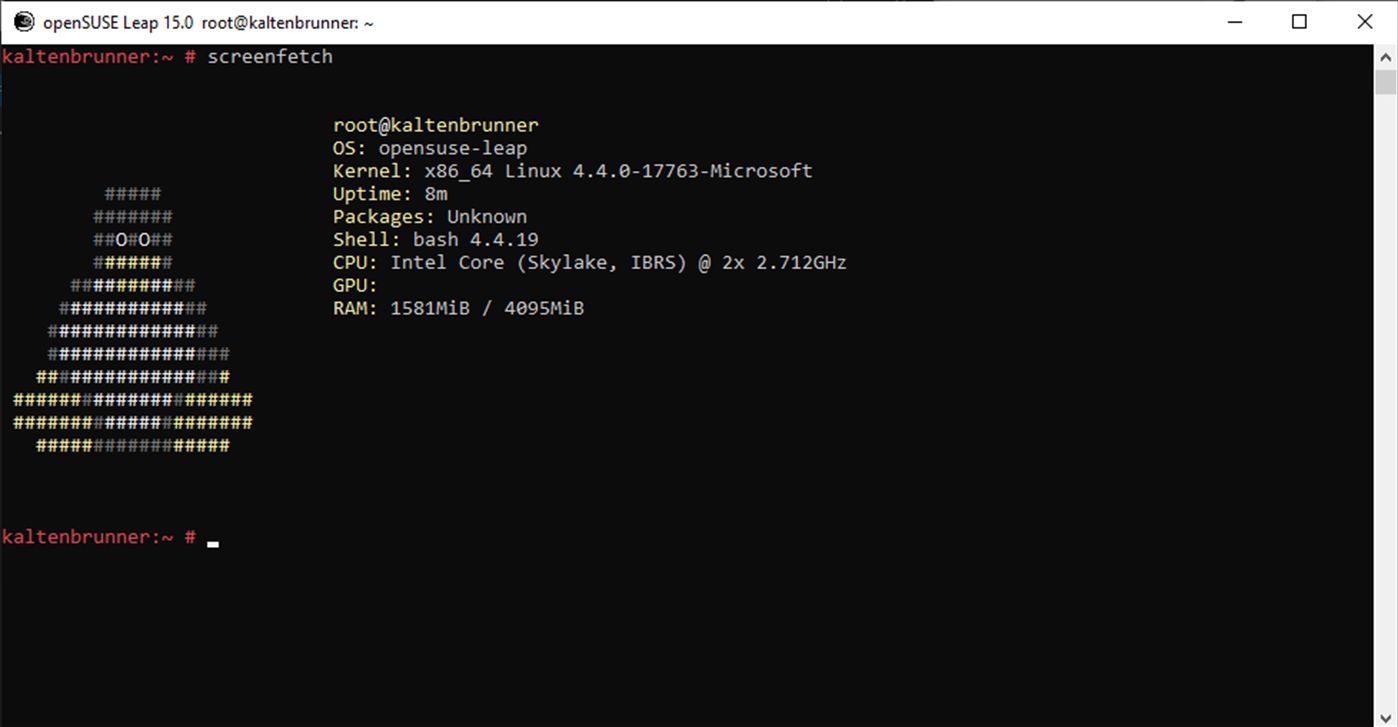1398x727 pixels.
Task: Click the OS: opensuse-leap line
Action: (430, 148)
